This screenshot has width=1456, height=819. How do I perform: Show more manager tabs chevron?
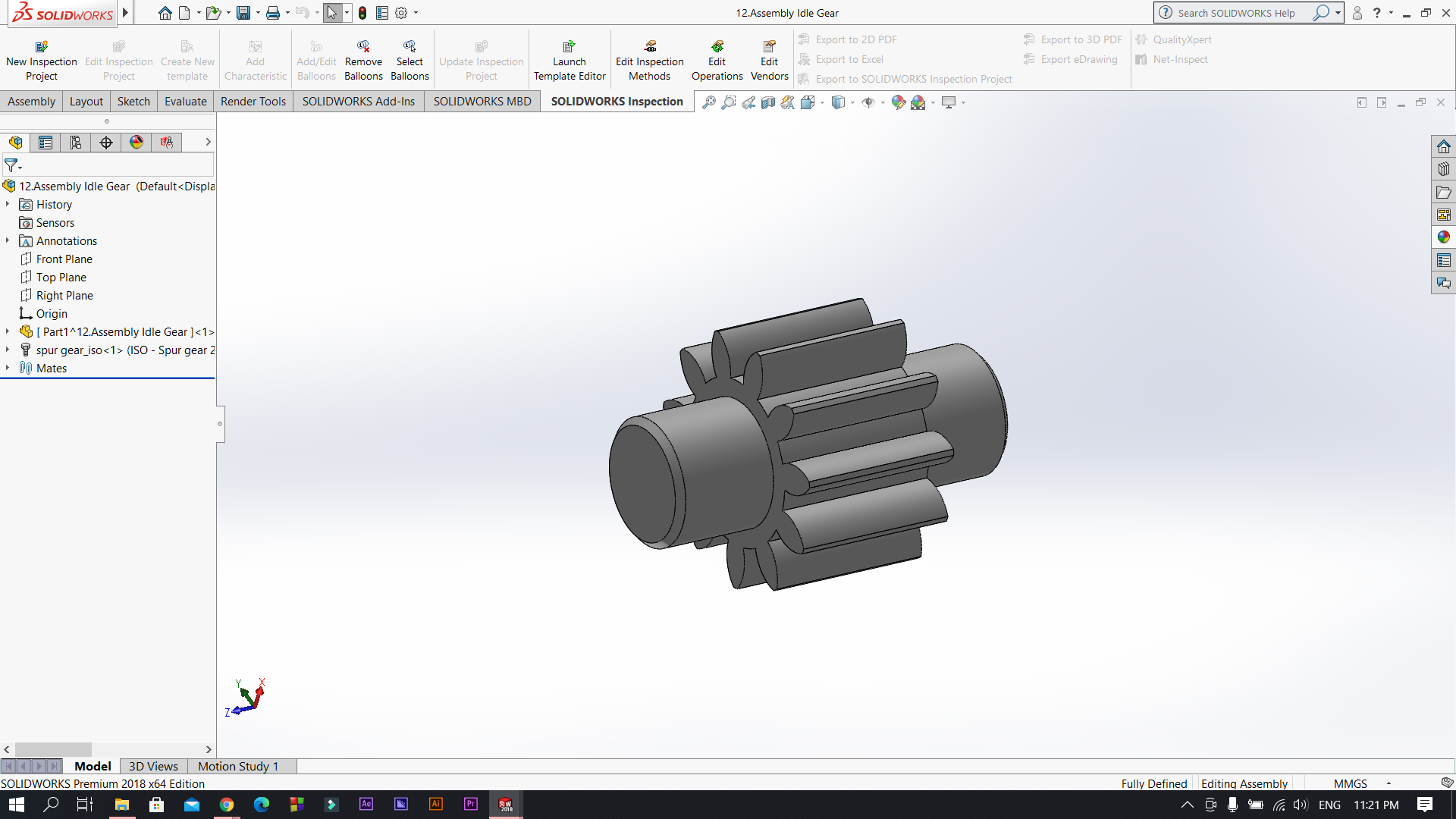tap(208, 142)
